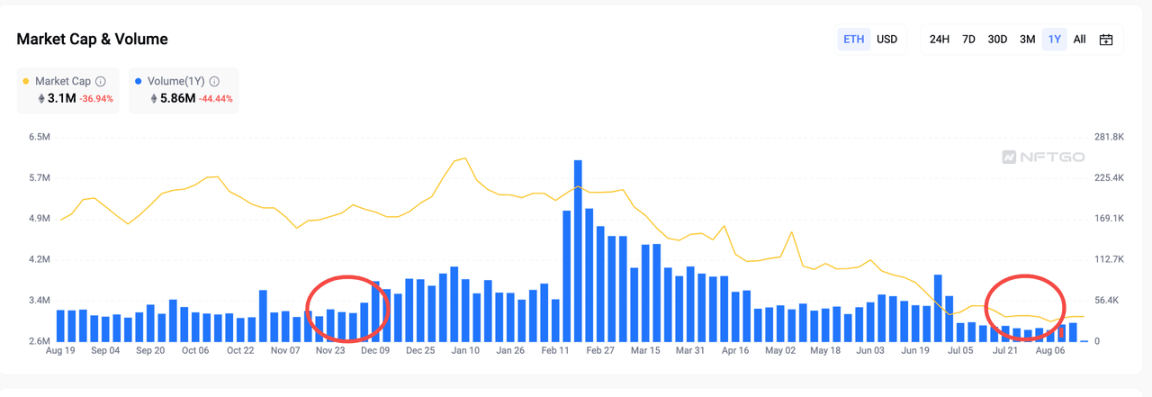1152x397 pixels.
Task: Click the tallest volume bar in February
Action: (578, 251)
